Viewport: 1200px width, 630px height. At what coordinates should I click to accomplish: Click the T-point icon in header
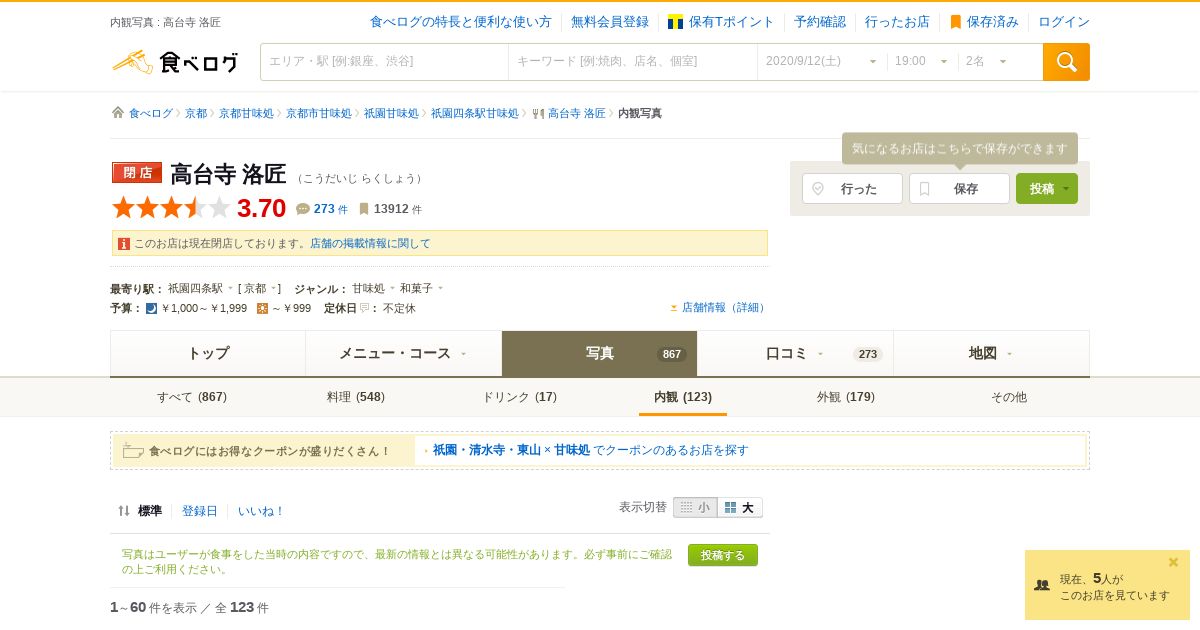click(x=676, y=22)
